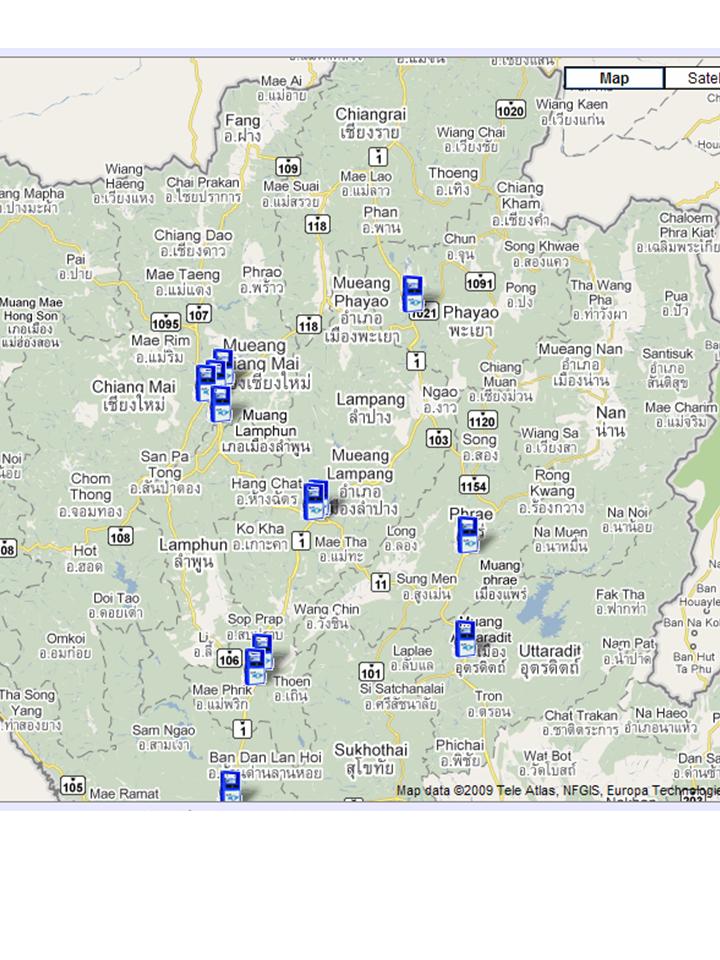This screenshot has height=960, width=720.
Task: Click the Sung Men label
Action: pyautogui.click(x=427, y=586)
